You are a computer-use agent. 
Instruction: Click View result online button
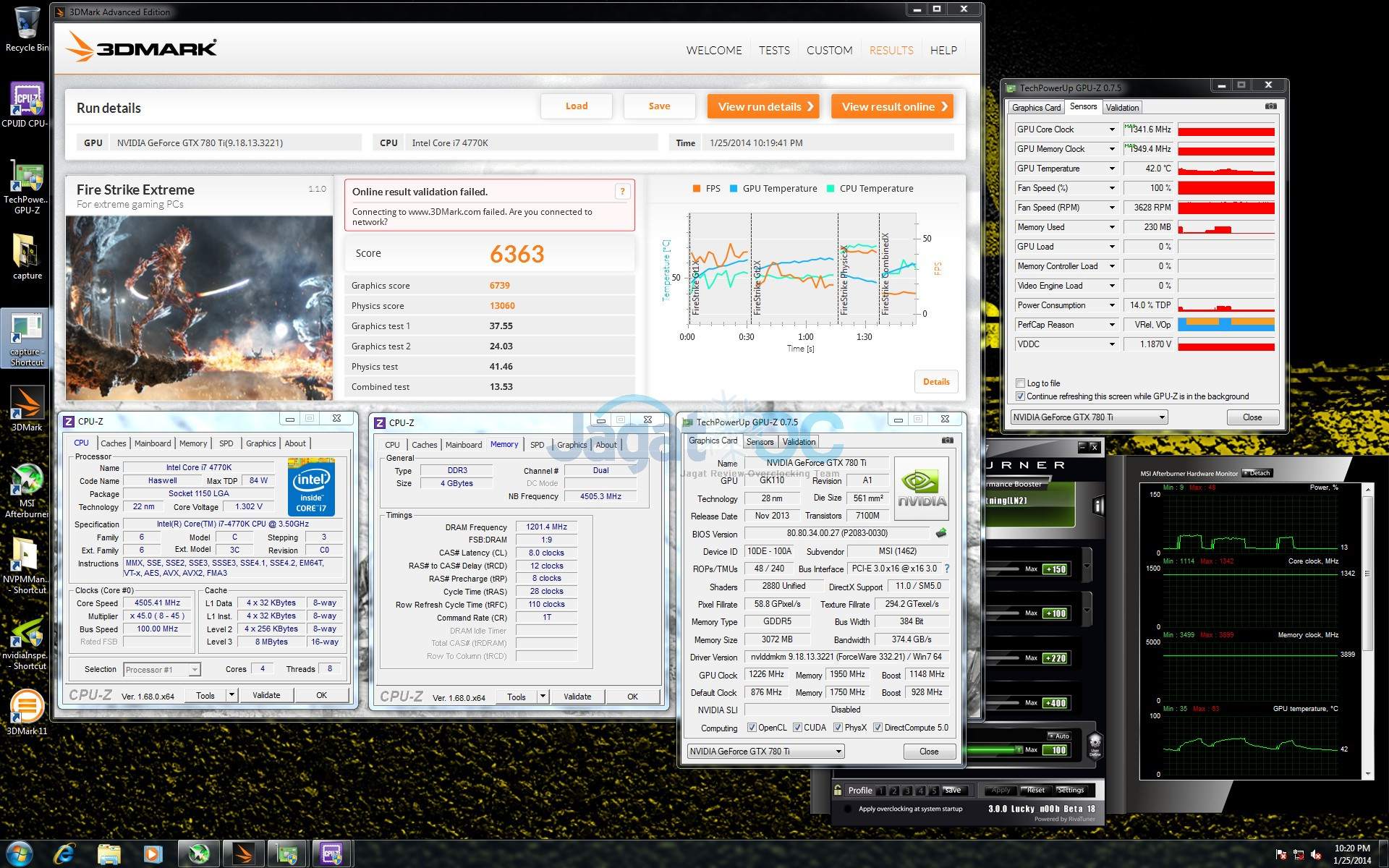pyautogui.click(x=892, y=106)
